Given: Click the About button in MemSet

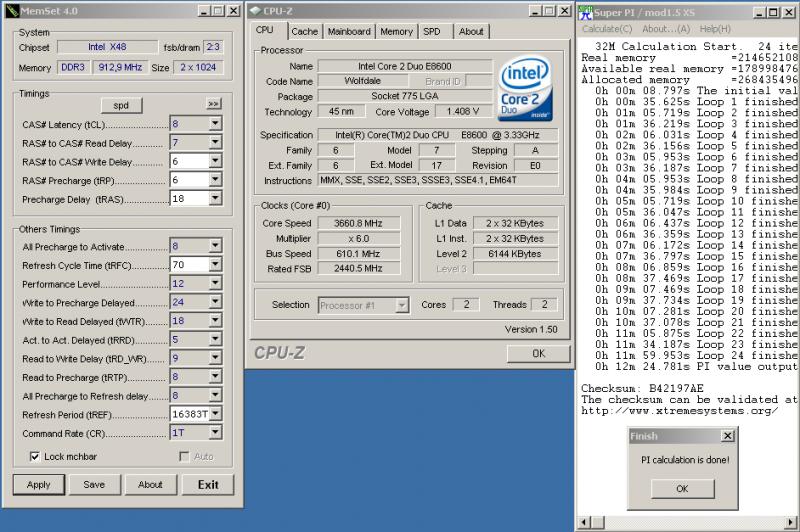Looking at the screenshot, I should tap(151, 485).
